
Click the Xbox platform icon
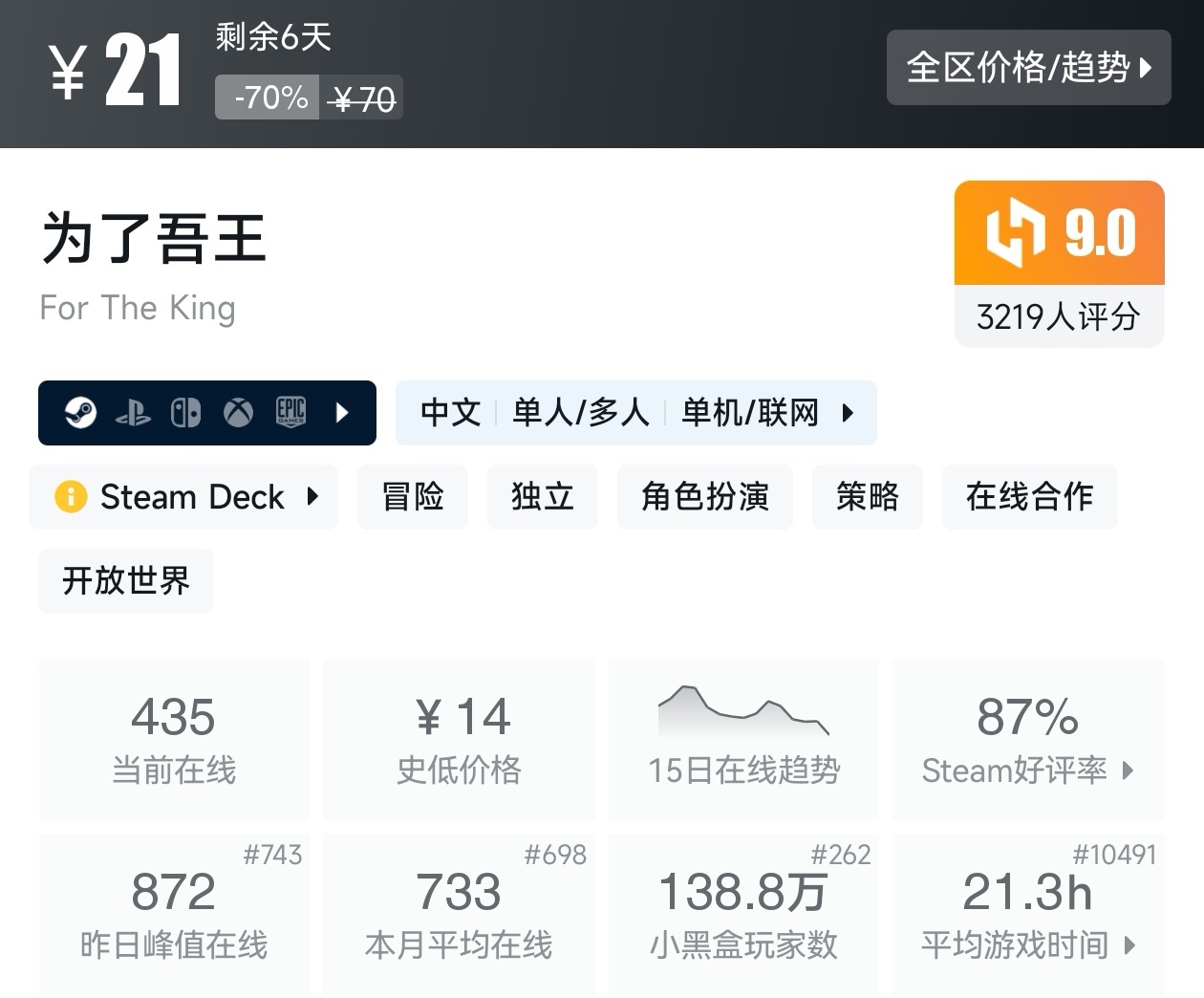click(238, 413)
